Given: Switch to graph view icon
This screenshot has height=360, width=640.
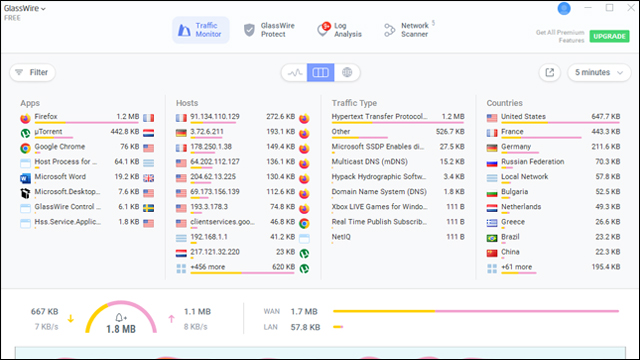Looking at the screenshot, I should (x=295, y=73).
